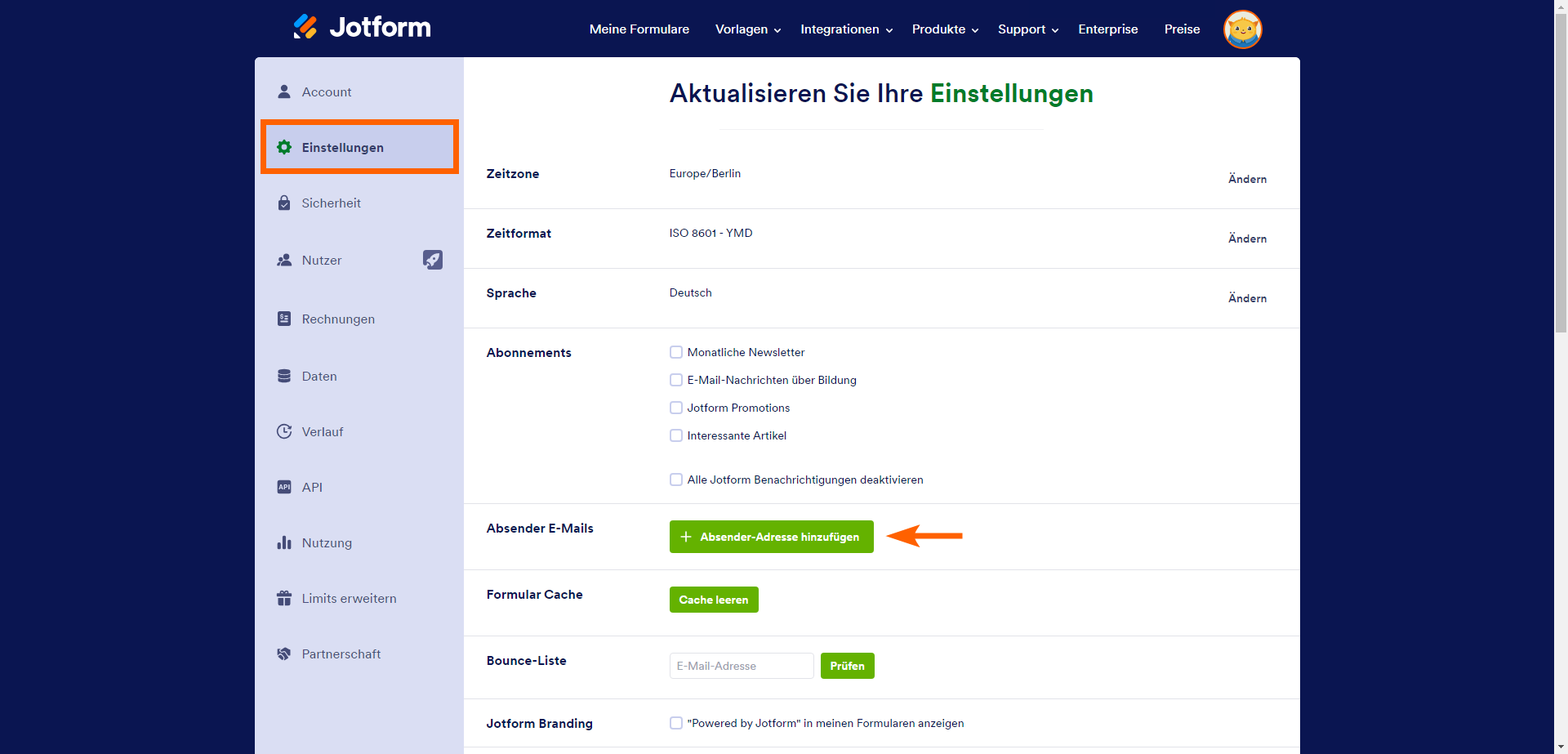1568x754 pixels.
Task: Click the scrollbar down arrow
Action: tap(1561, 747)
